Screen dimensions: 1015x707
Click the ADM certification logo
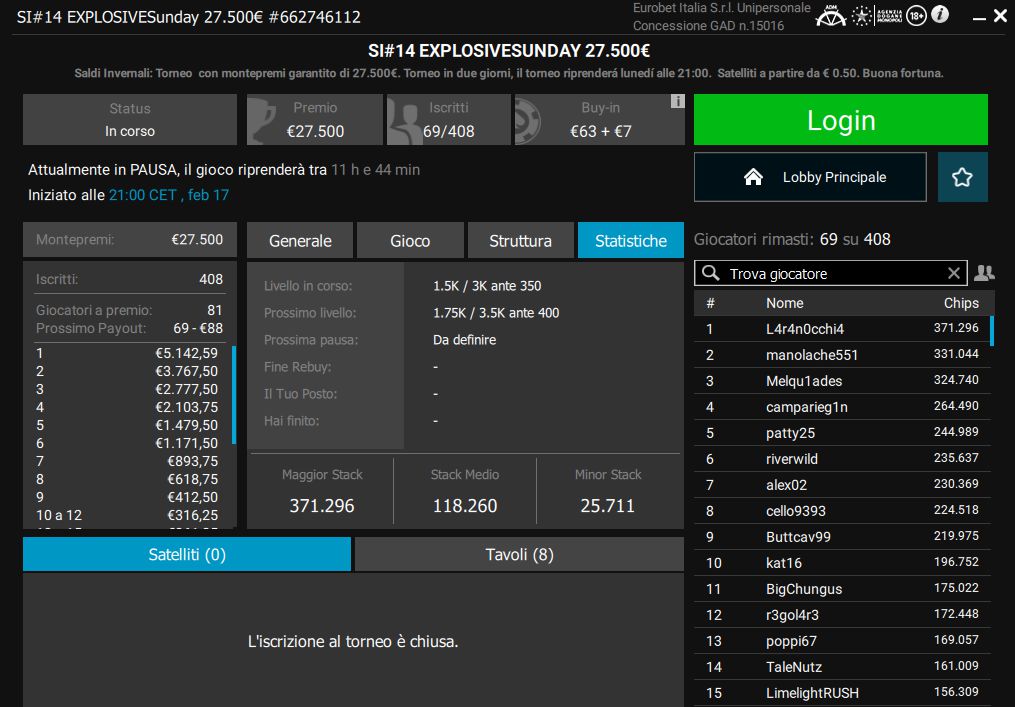click(831, 16)
